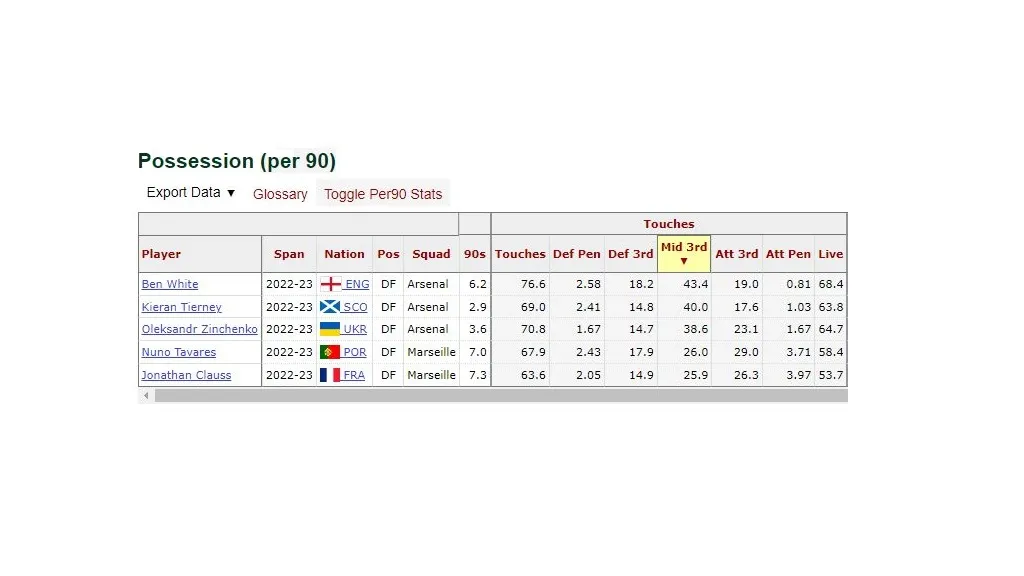1024x576 pixels.
Task: Sort table by 90s column header
Action: 475,254
